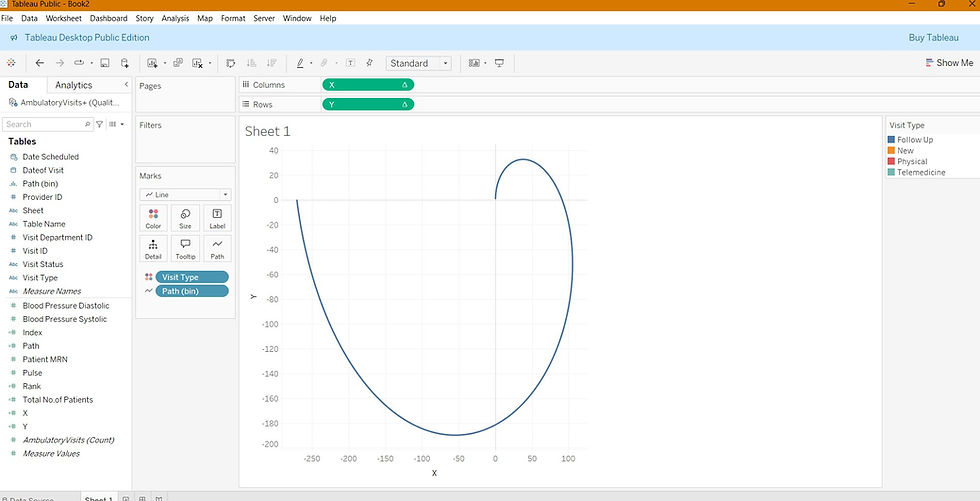The image size is (980, 501).
Task: Click the New orange legend swatch
Action: 891,151
